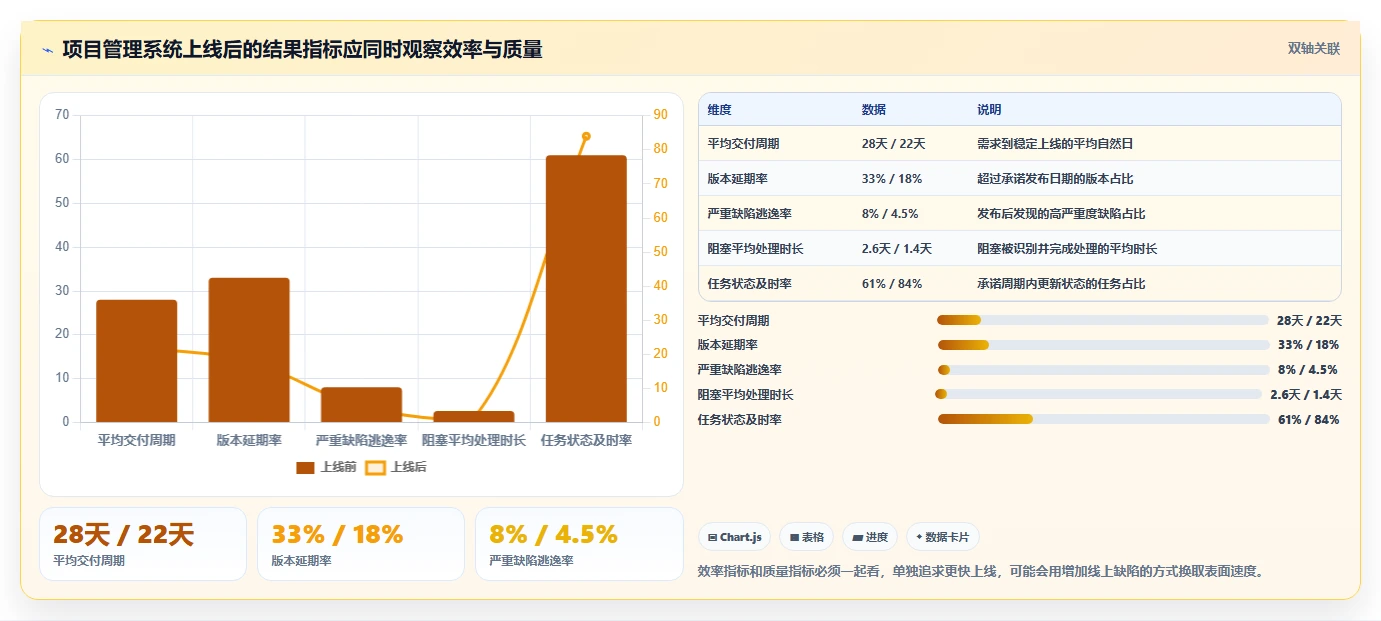This screenshot has height=621, width=1381.
Task: Click the x-axis label 严重缺陷逃逸率
Action: point(361,440)
